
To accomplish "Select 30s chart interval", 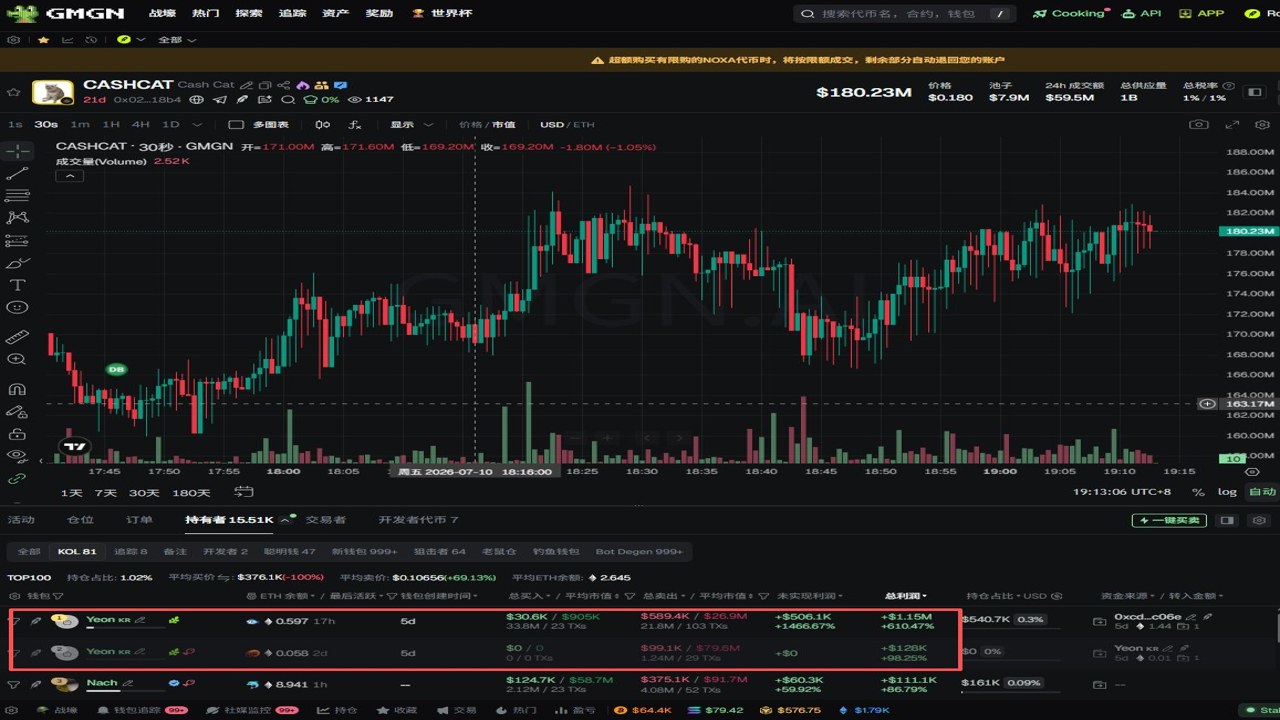I will (46, 125).
